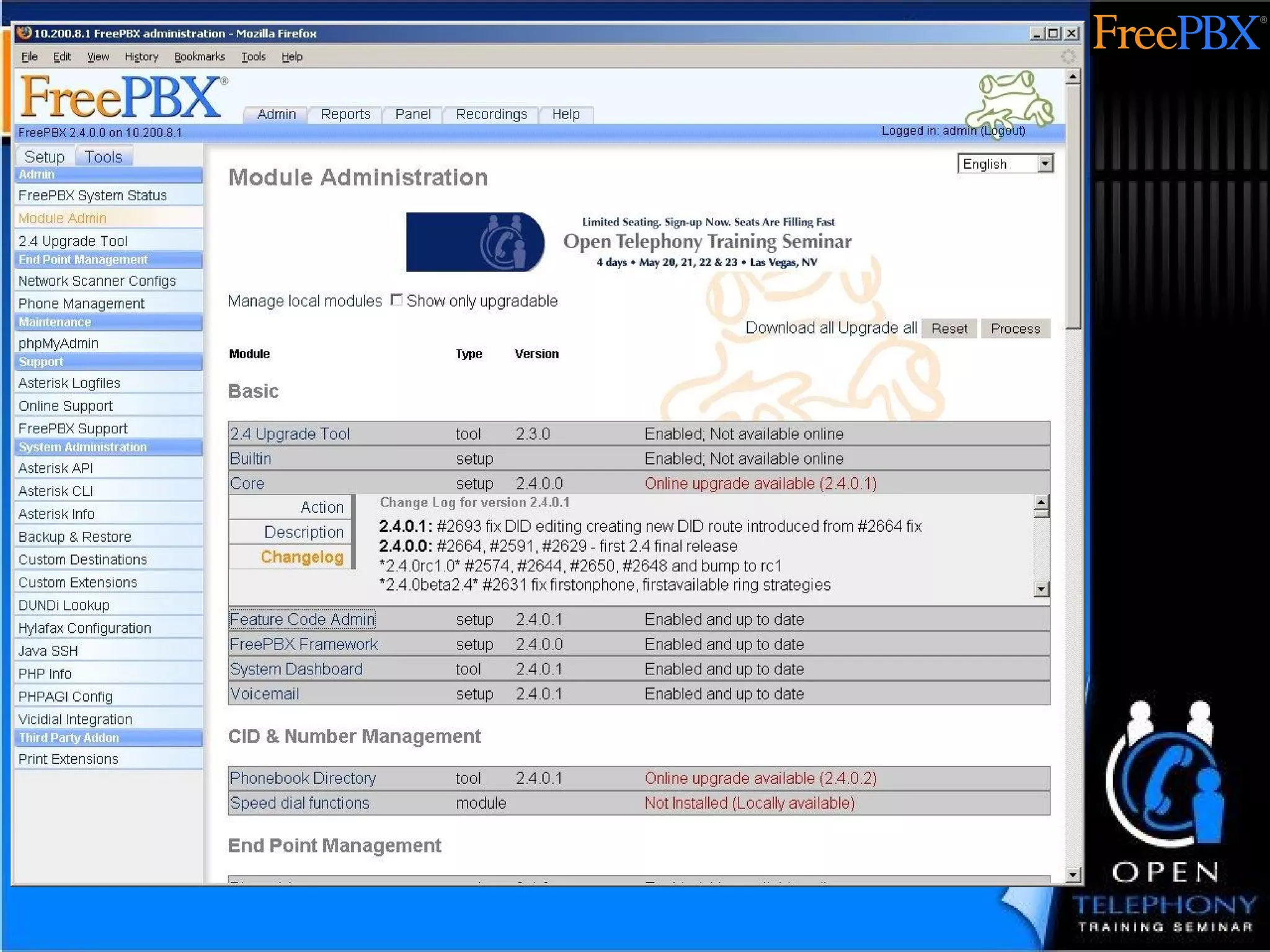Select the Action tab for Core module

click(322, 507)
